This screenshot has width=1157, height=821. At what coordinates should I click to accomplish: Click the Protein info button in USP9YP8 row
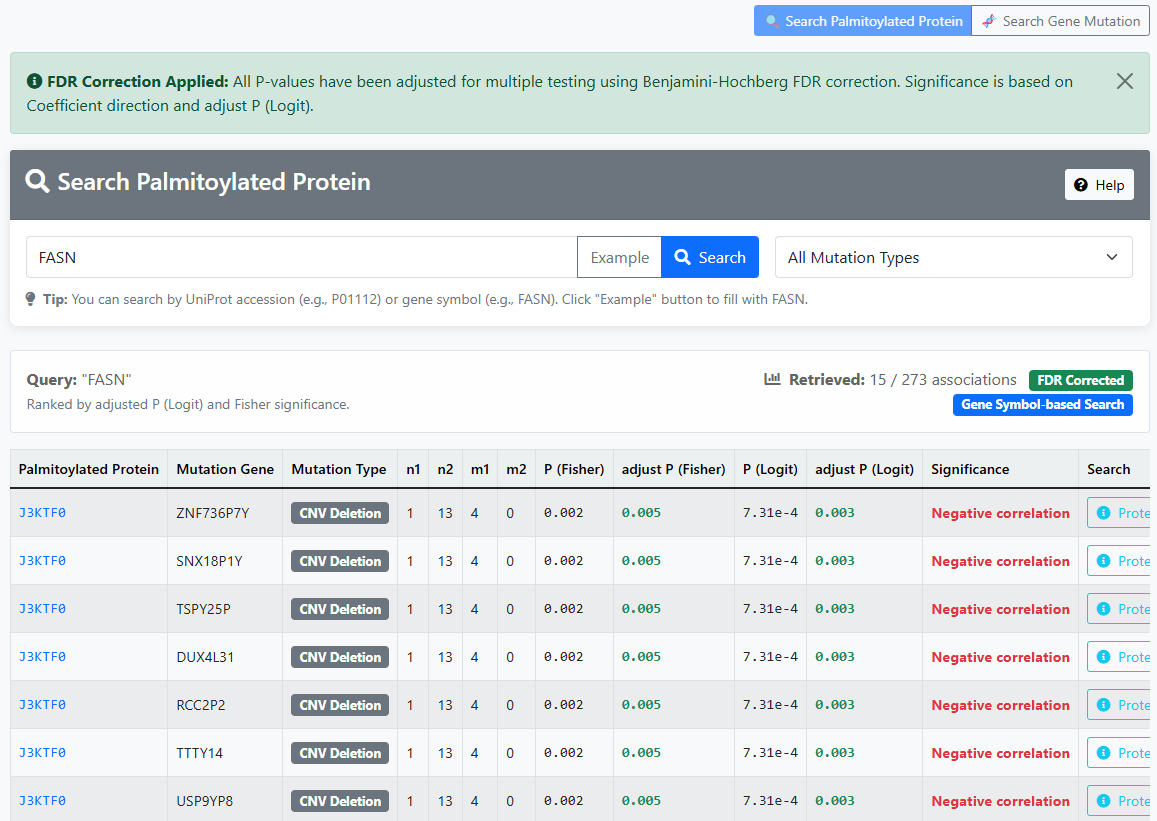(x=1119, y=800)
